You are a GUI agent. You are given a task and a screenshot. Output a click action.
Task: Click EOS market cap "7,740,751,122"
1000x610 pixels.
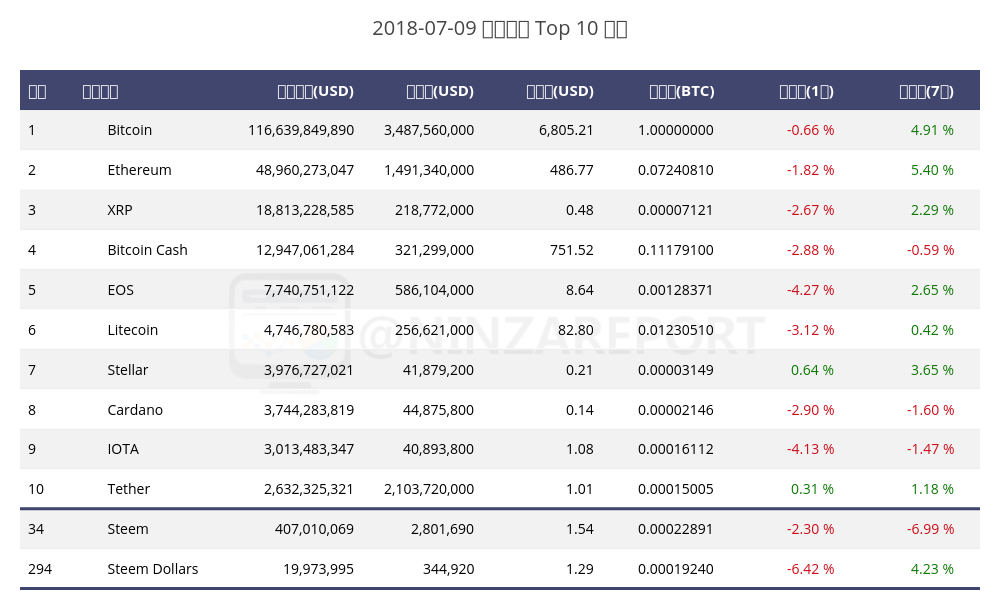click(x=309, y=290)
